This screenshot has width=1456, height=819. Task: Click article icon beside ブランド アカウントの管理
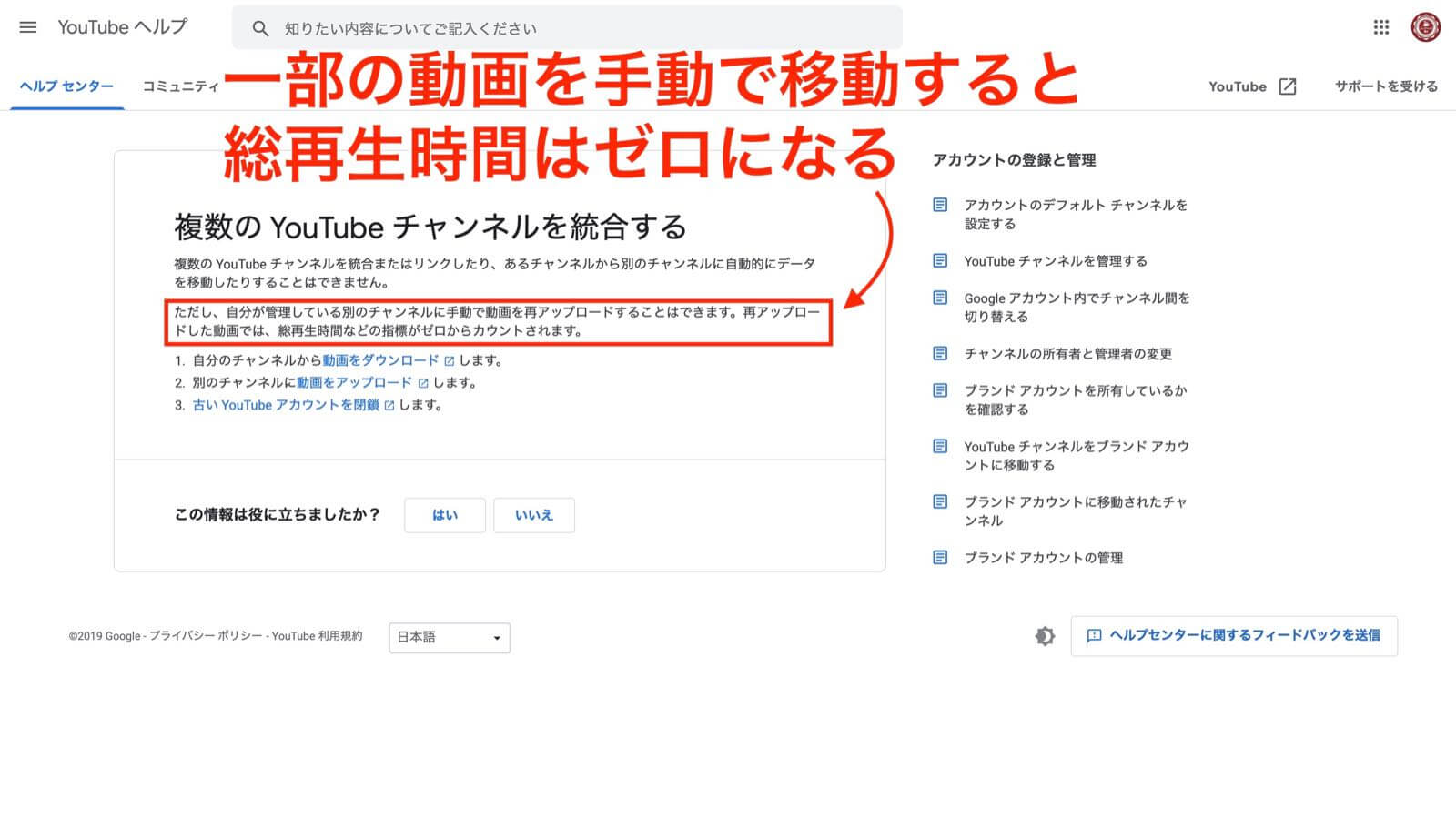point(941,557)
